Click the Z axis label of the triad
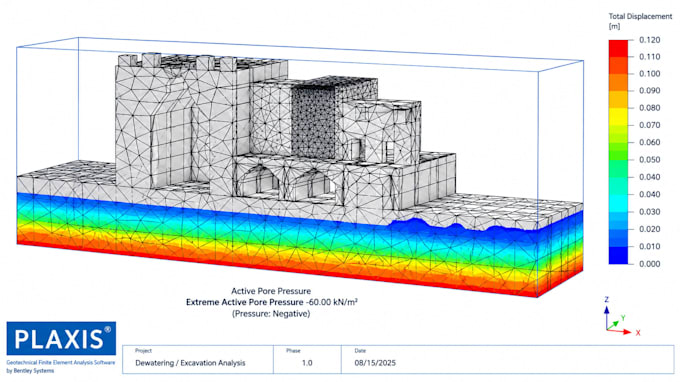 (607, 300)
